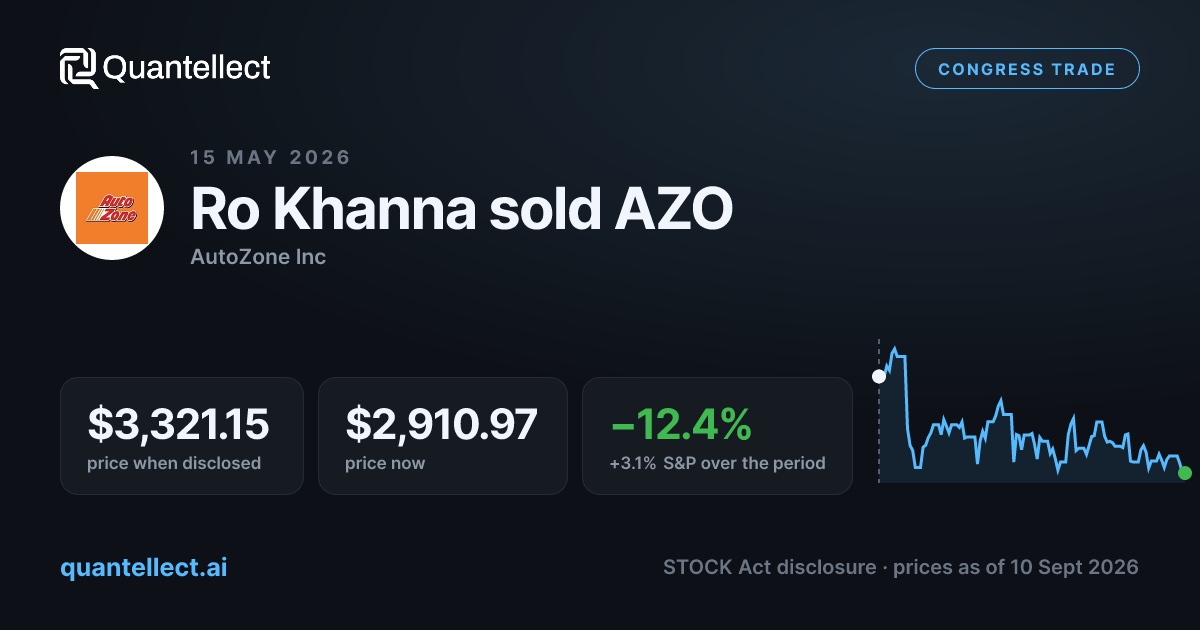Click the Quantellect logo icon
This screenshot has height=630, width=1200.
click(x=79, y=68)
